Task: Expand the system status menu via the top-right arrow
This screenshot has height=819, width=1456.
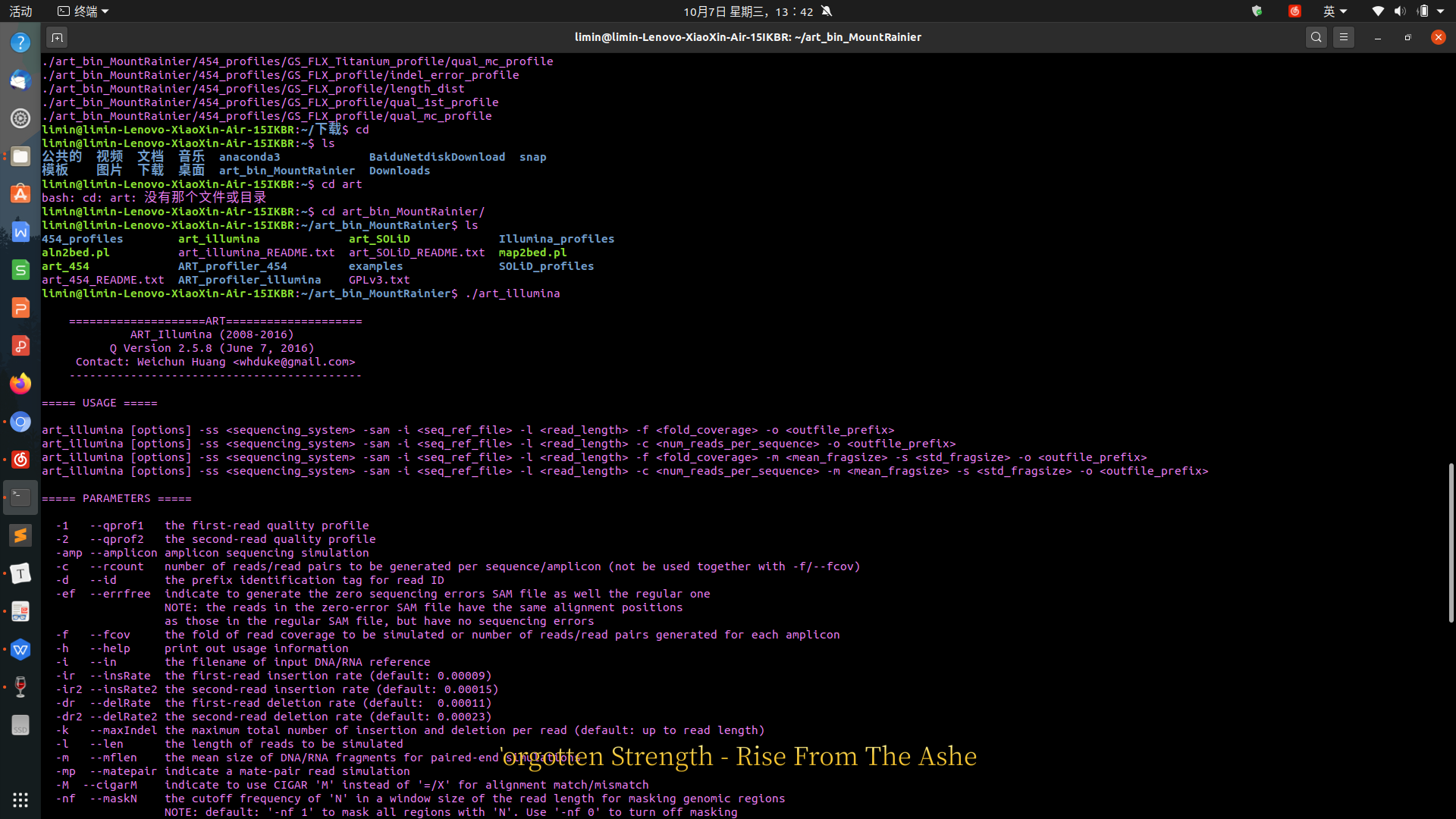Action: click(x=1439, y=11)
